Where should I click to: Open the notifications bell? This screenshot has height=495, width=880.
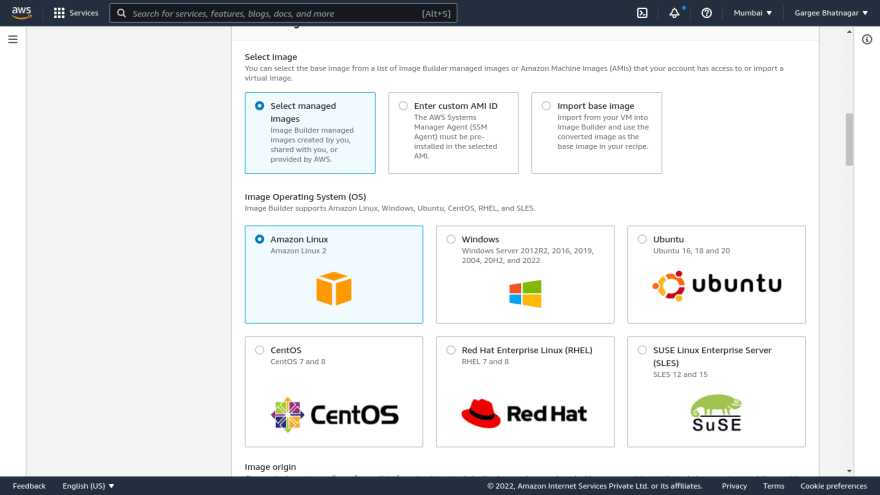click(674, 13)
